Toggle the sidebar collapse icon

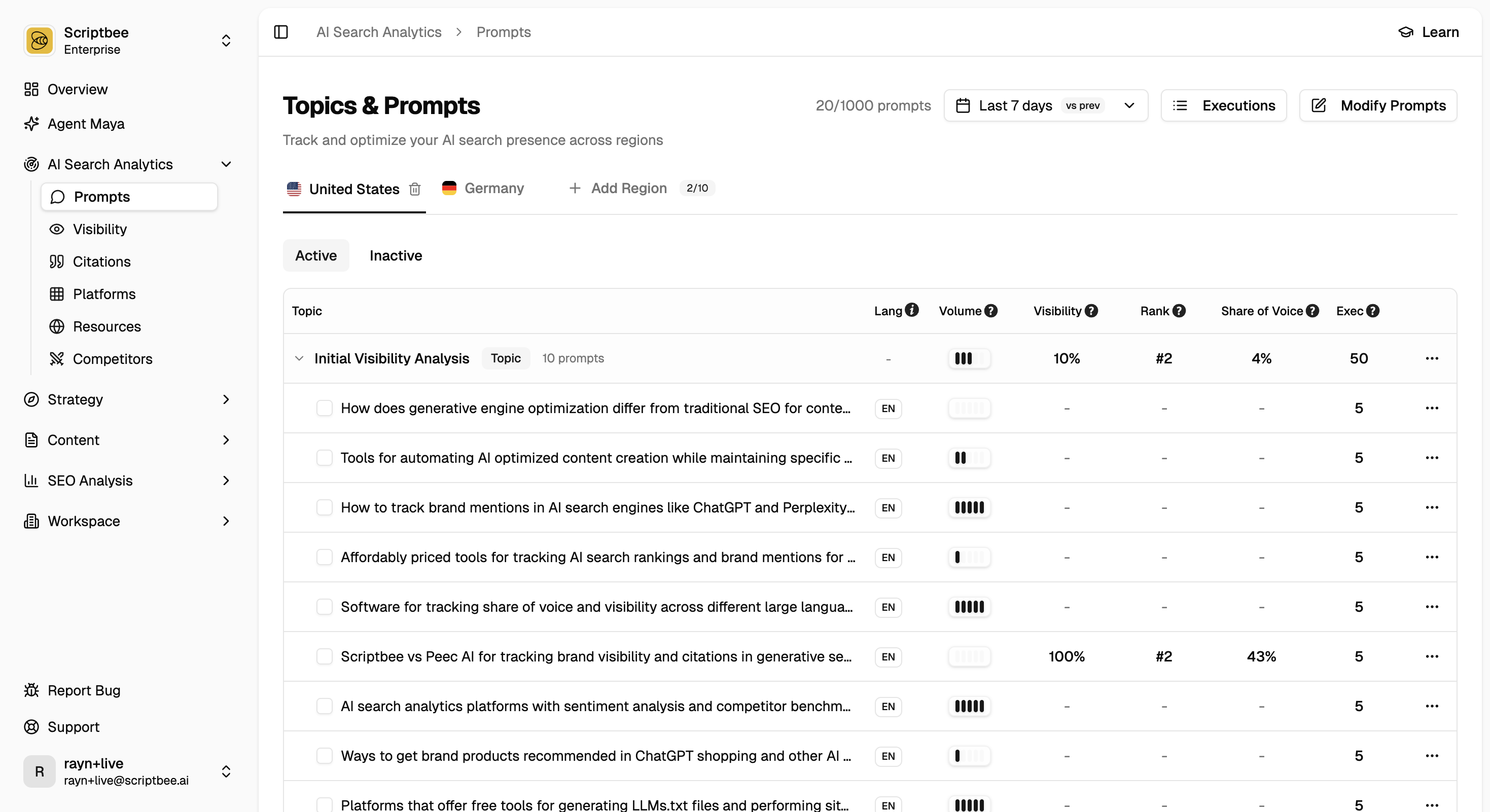tap(281, 32)
